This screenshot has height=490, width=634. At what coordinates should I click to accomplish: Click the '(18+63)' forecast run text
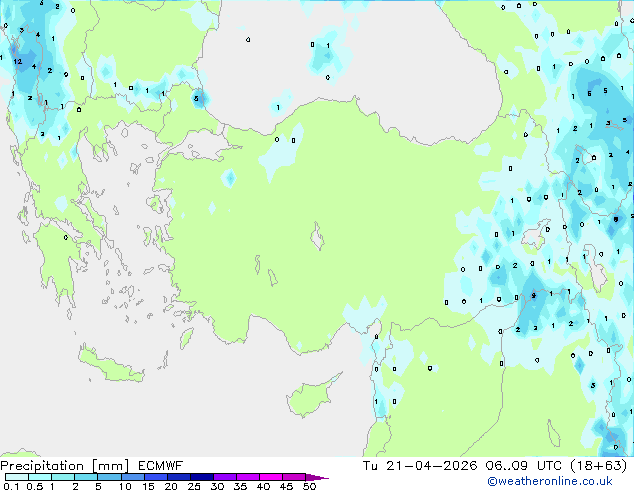[x=598, y=466]
